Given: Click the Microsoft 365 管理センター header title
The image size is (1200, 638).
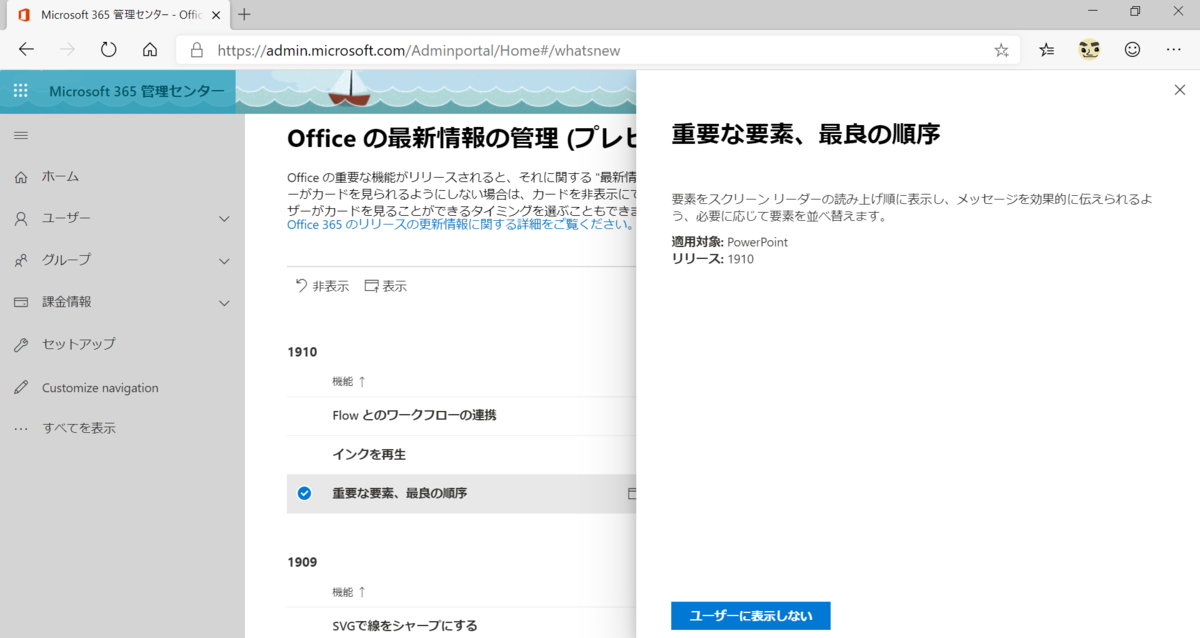Looking at the screenshot, I should 137,92.
